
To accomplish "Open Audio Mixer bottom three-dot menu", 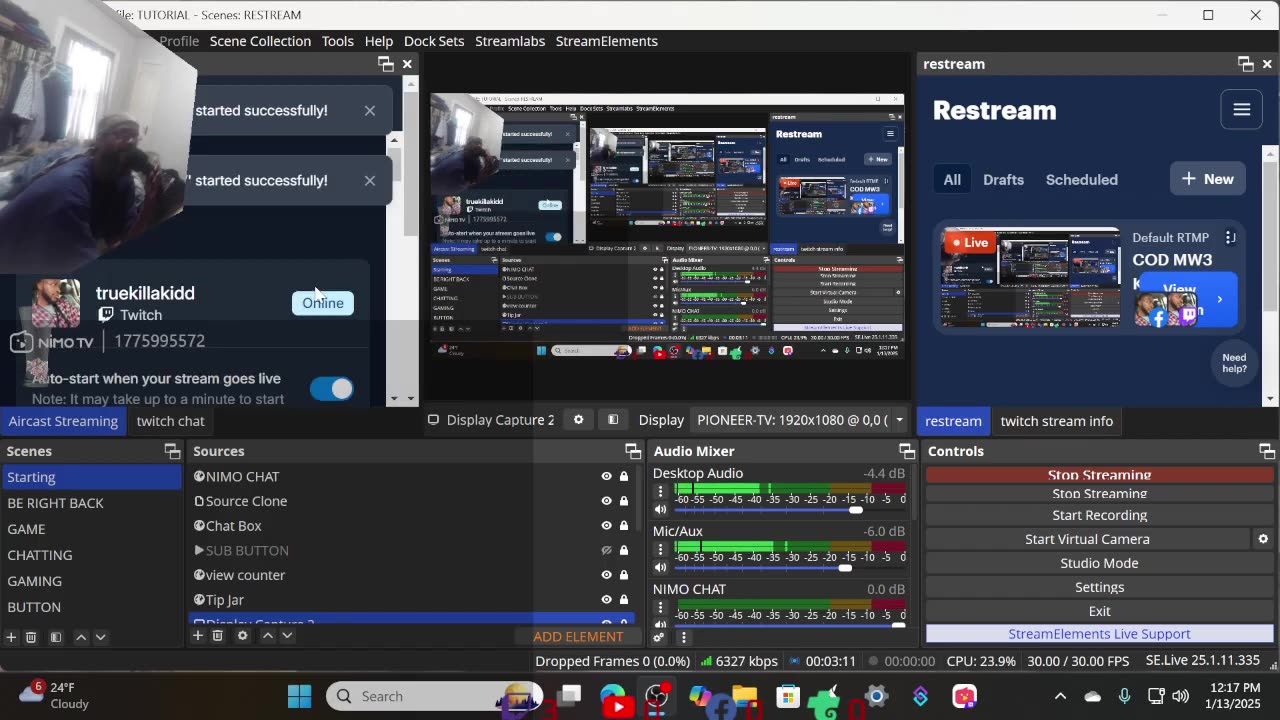I will (x=683, y=637).
